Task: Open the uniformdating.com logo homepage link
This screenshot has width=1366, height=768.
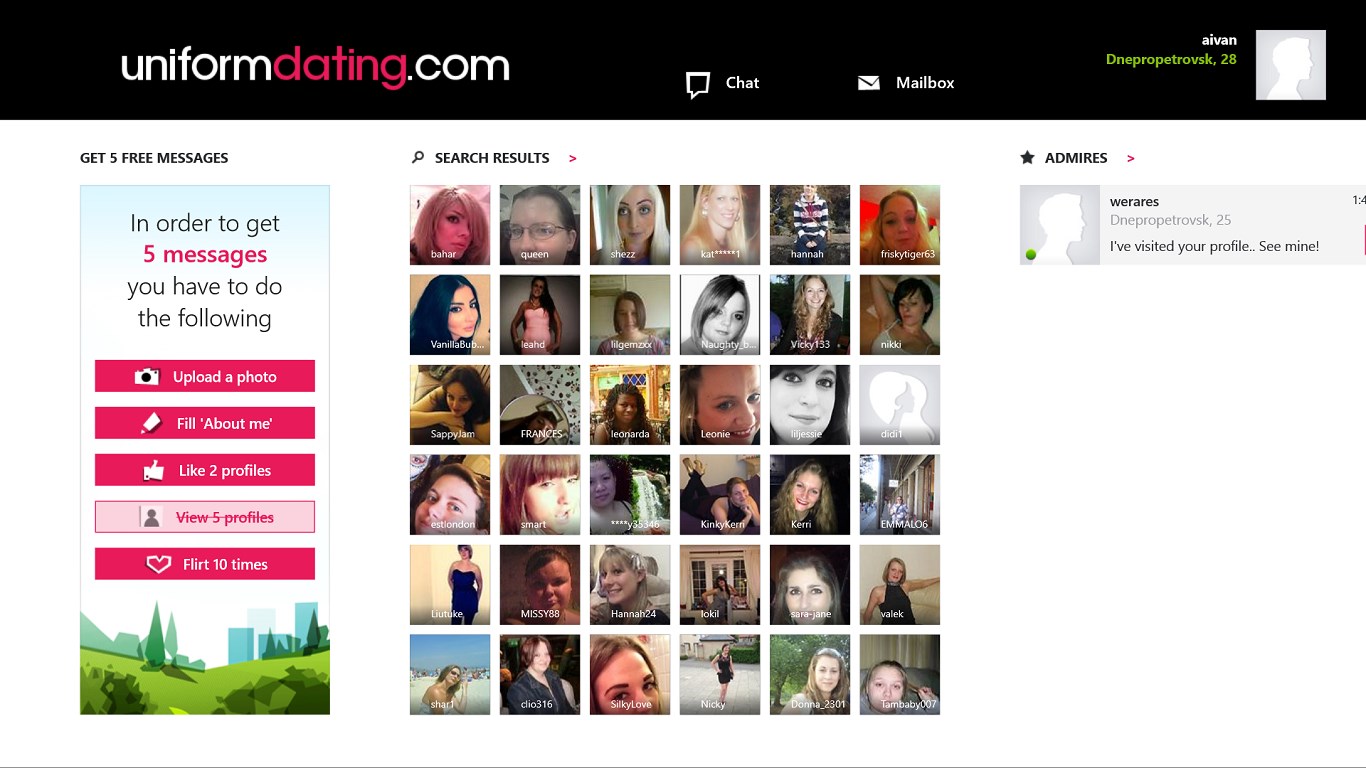Action: 315,66
